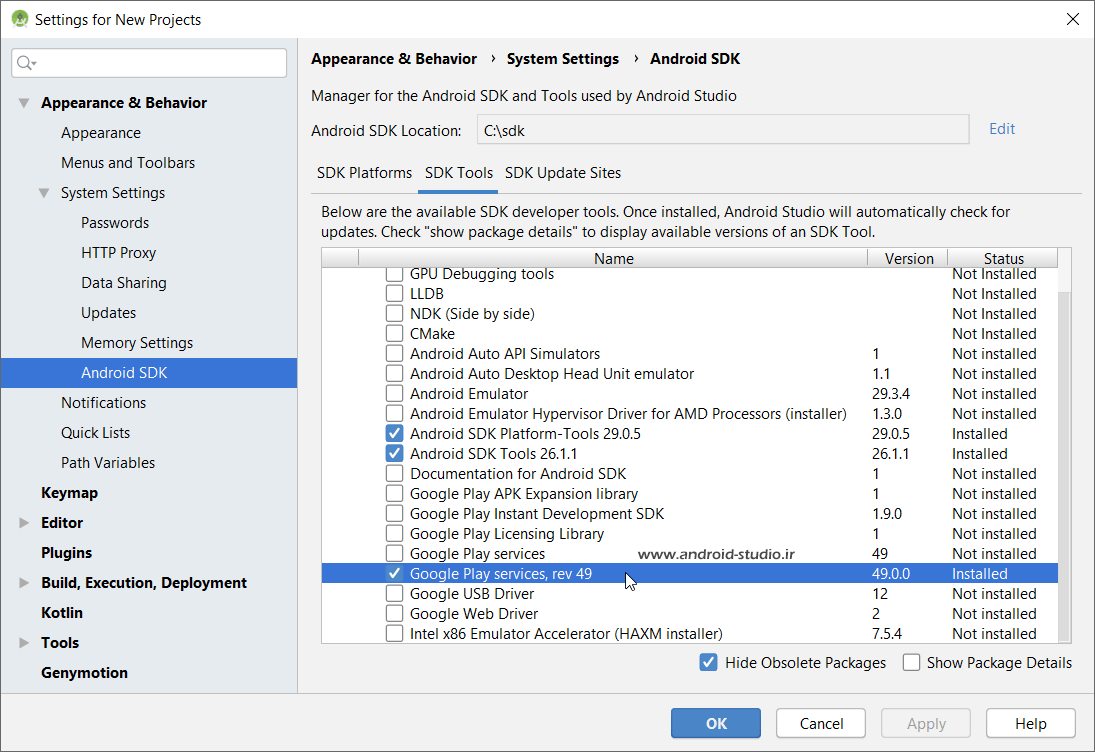The width and height of the screenshot is (1095, 752).
Task: Select Memory Settings
Action: coord(137,344)
